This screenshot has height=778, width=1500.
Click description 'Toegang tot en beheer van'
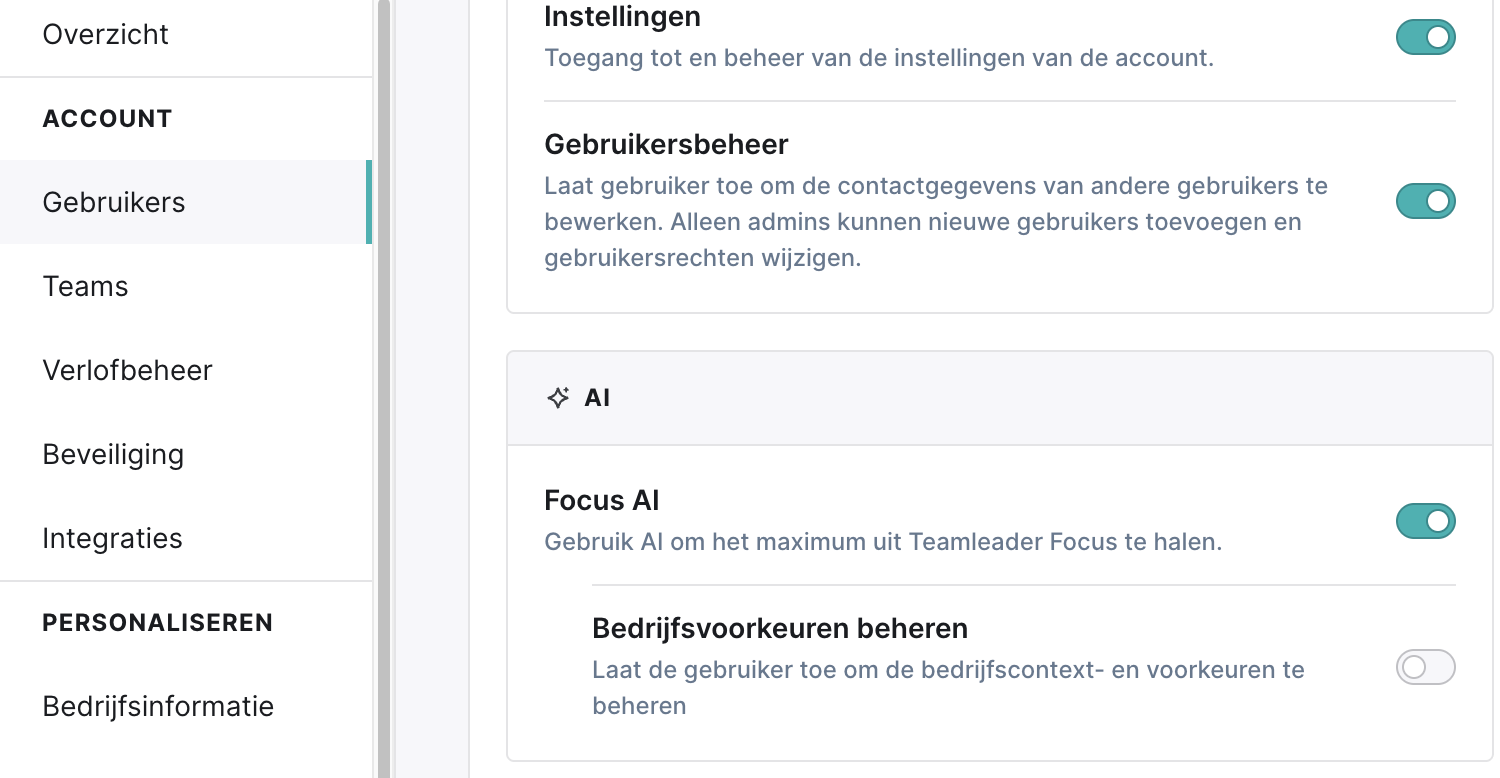pyautogui.click(x=879, y=58)
